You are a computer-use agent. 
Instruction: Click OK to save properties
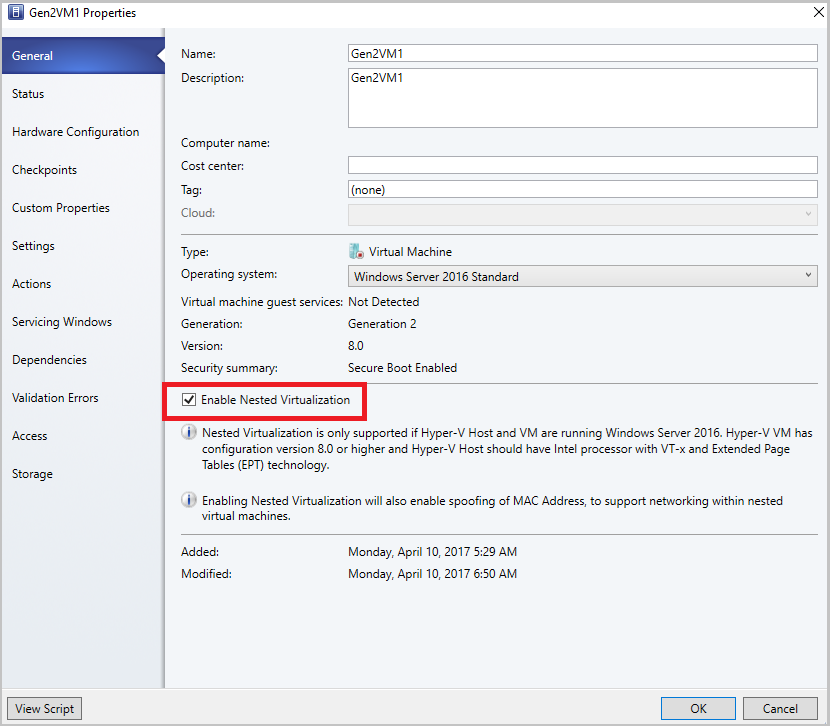(698, 708)
